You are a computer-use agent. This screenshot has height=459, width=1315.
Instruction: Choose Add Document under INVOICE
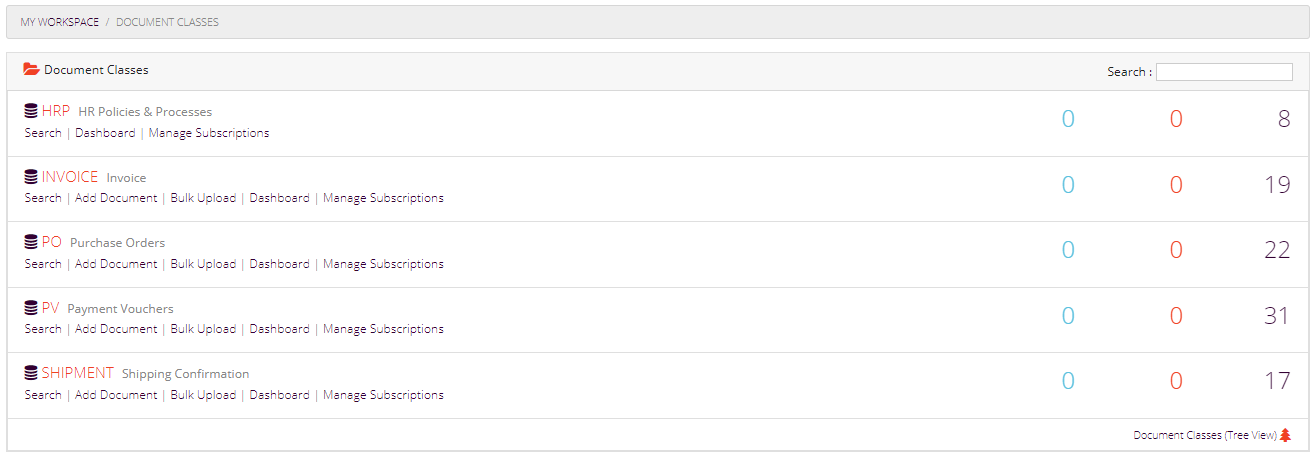[116, 198]
